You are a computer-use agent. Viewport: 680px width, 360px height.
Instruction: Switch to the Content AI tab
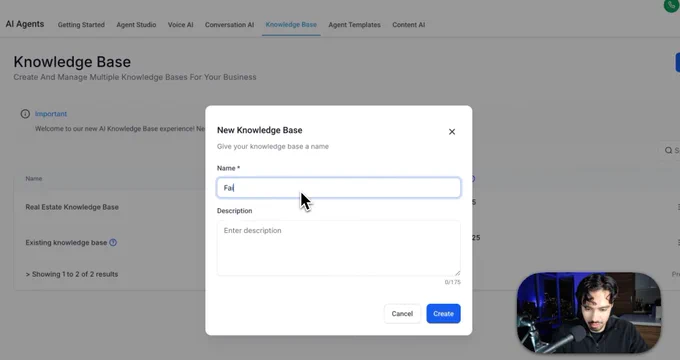[409, 25]
